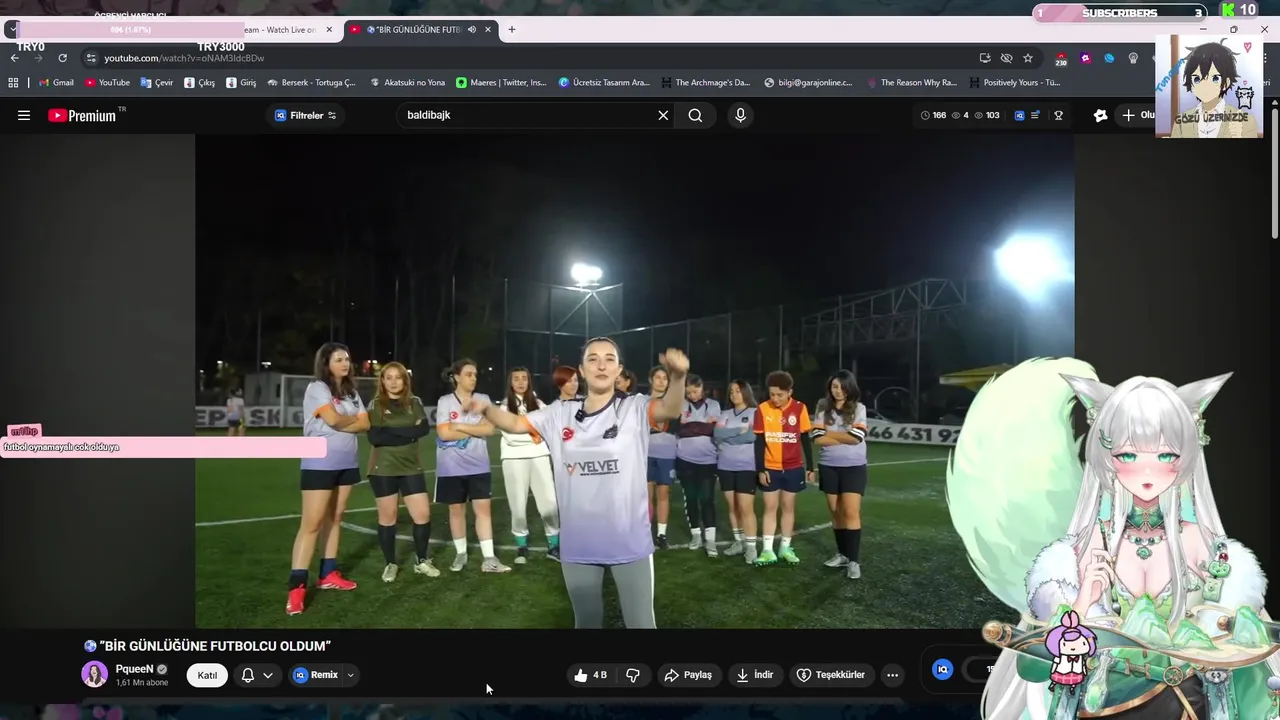Viewport: 1280px width, 720px height.
Task: Open The Reason Why Ra bookmark
Action: pyautogui.click(x=911, y=83)
